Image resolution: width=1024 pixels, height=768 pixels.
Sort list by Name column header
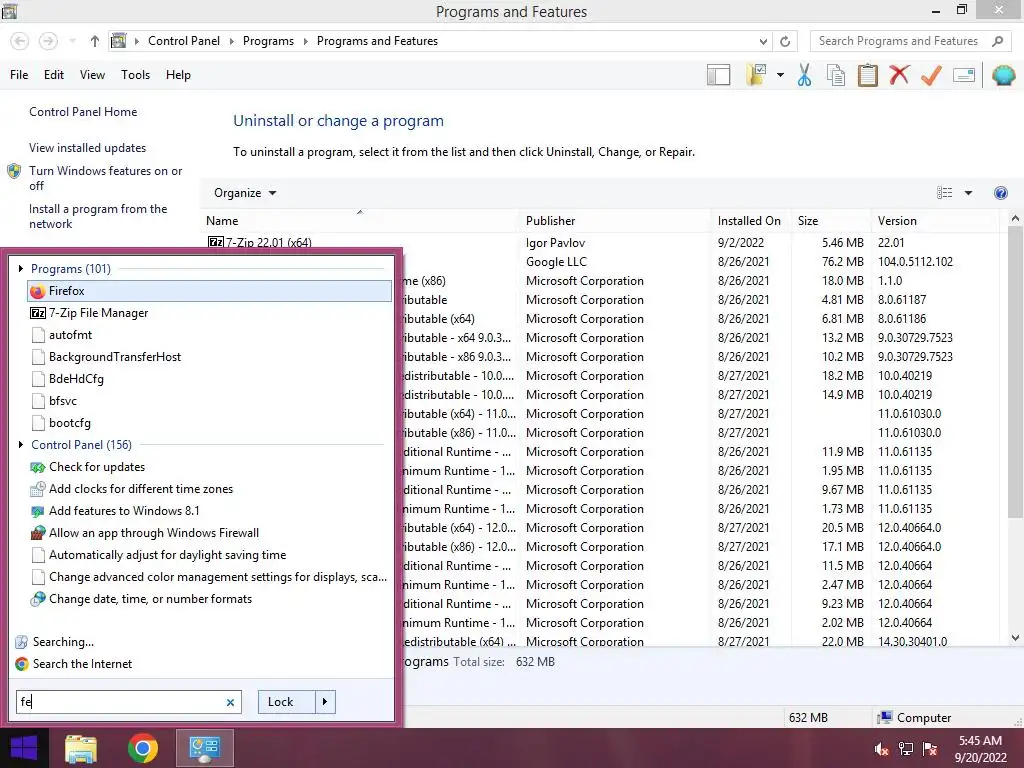[359, 221]
